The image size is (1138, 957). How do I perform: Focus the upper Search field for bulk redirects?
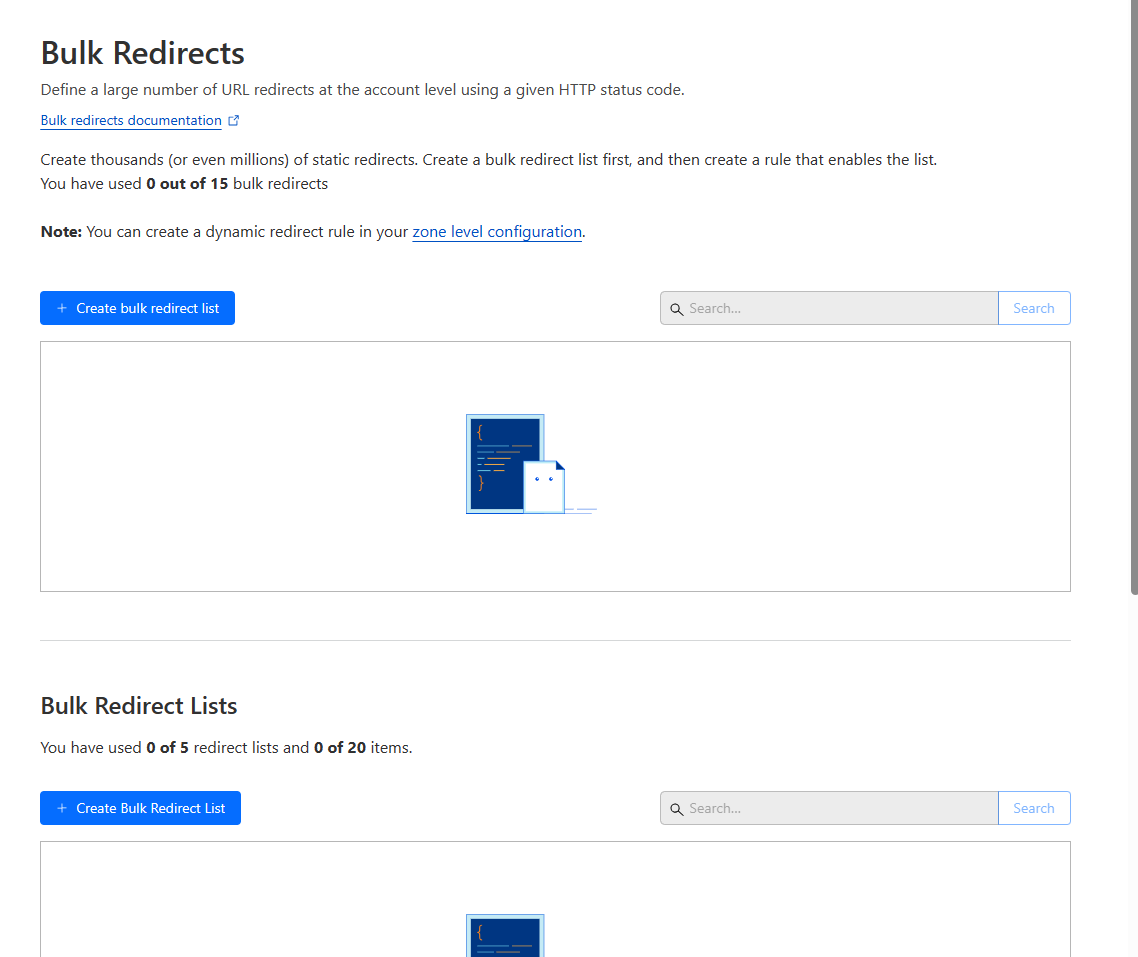829,308
